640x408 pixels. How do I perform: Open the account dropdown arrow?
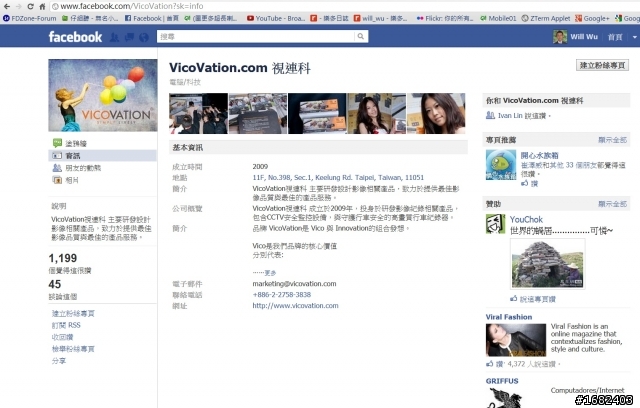pos(634,37)
